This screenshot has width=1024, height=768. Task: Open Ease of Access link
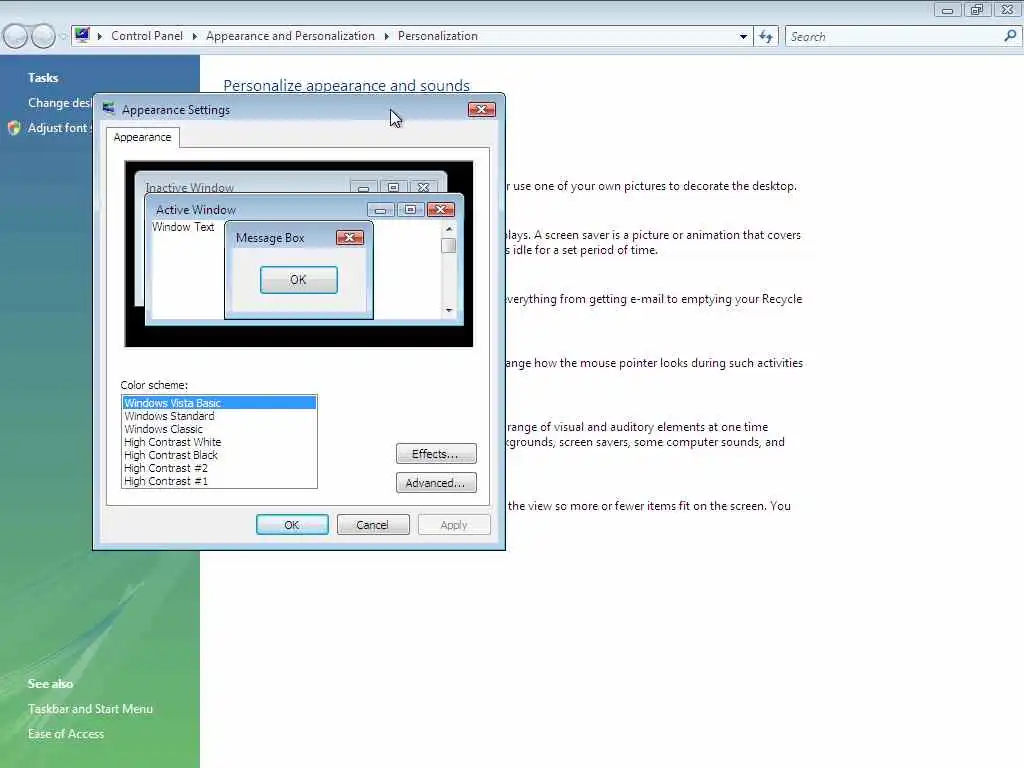tap(66, 733)
